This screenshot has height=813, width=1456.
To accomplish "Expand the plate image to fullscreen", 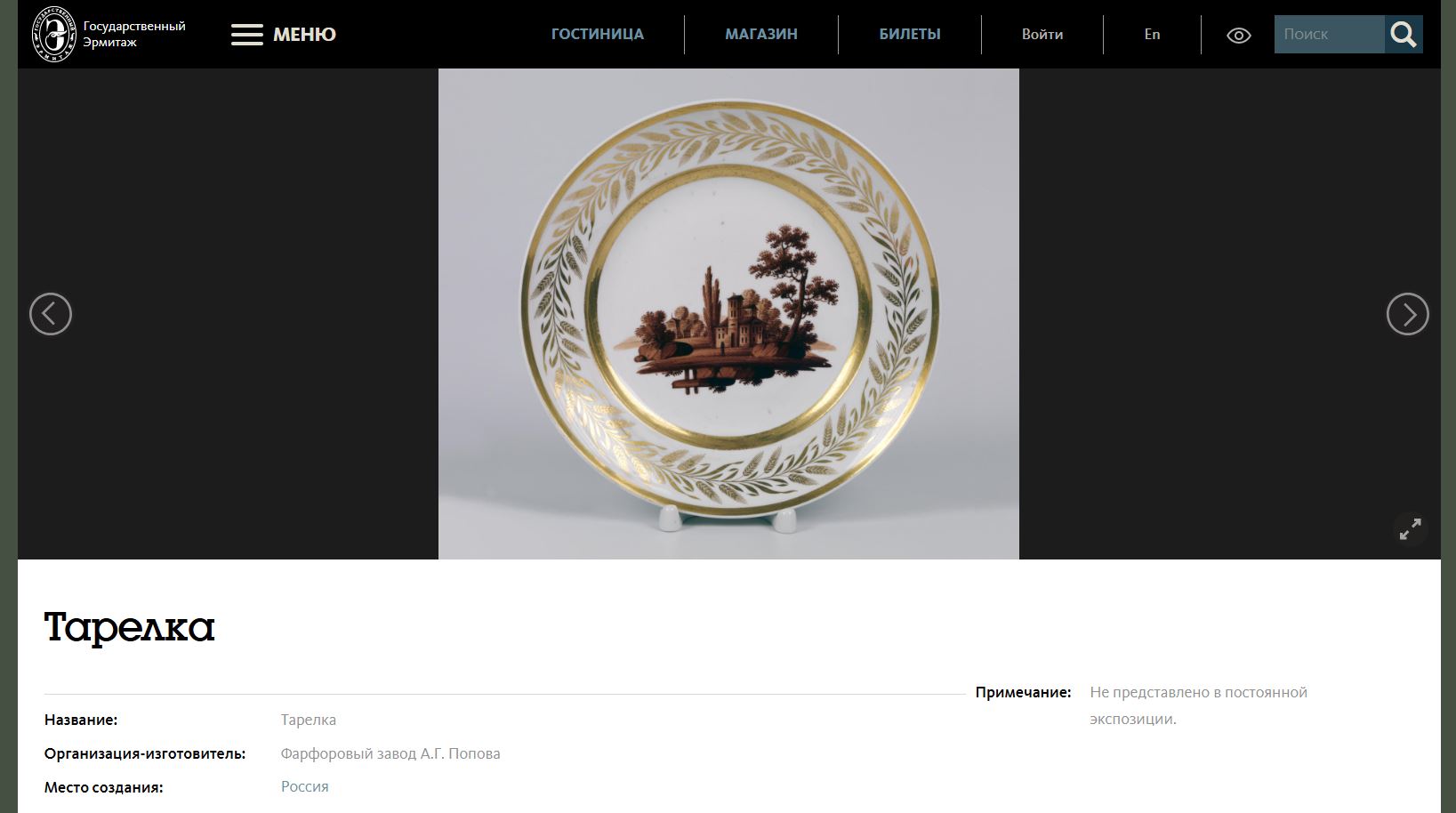I will [x=1410, y=528].
